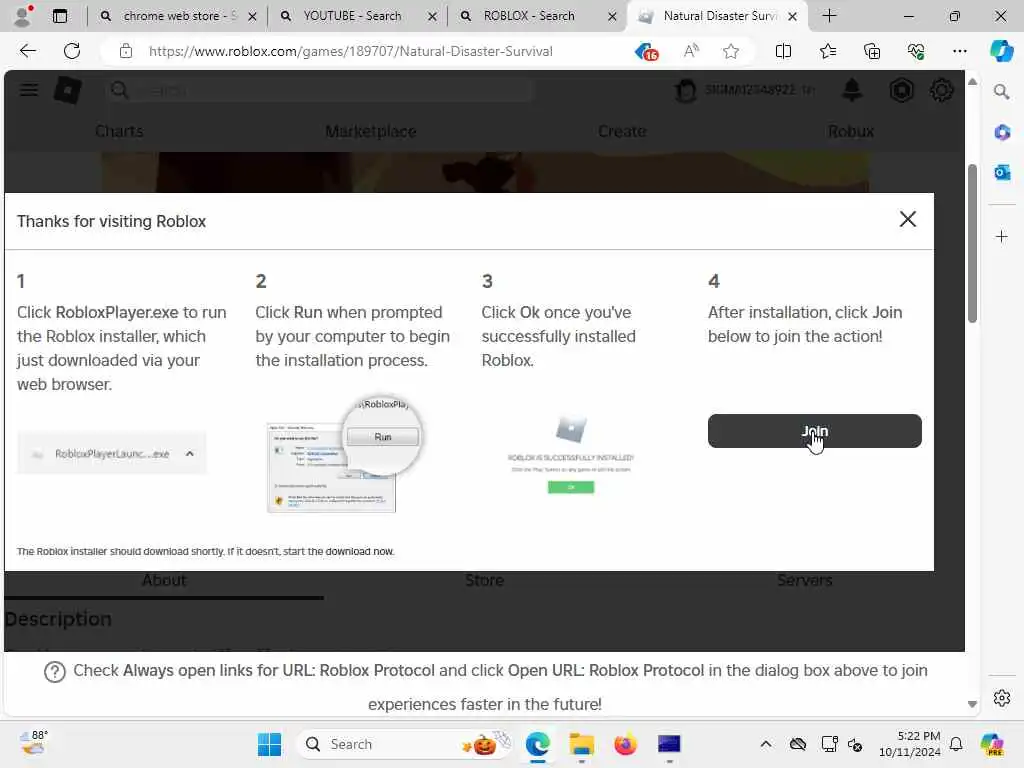Open Read aloud icon in address bar
Image resolution: width=1024 pixels, height=768 pixels.
pyautogui.click(x=691, y=51)
